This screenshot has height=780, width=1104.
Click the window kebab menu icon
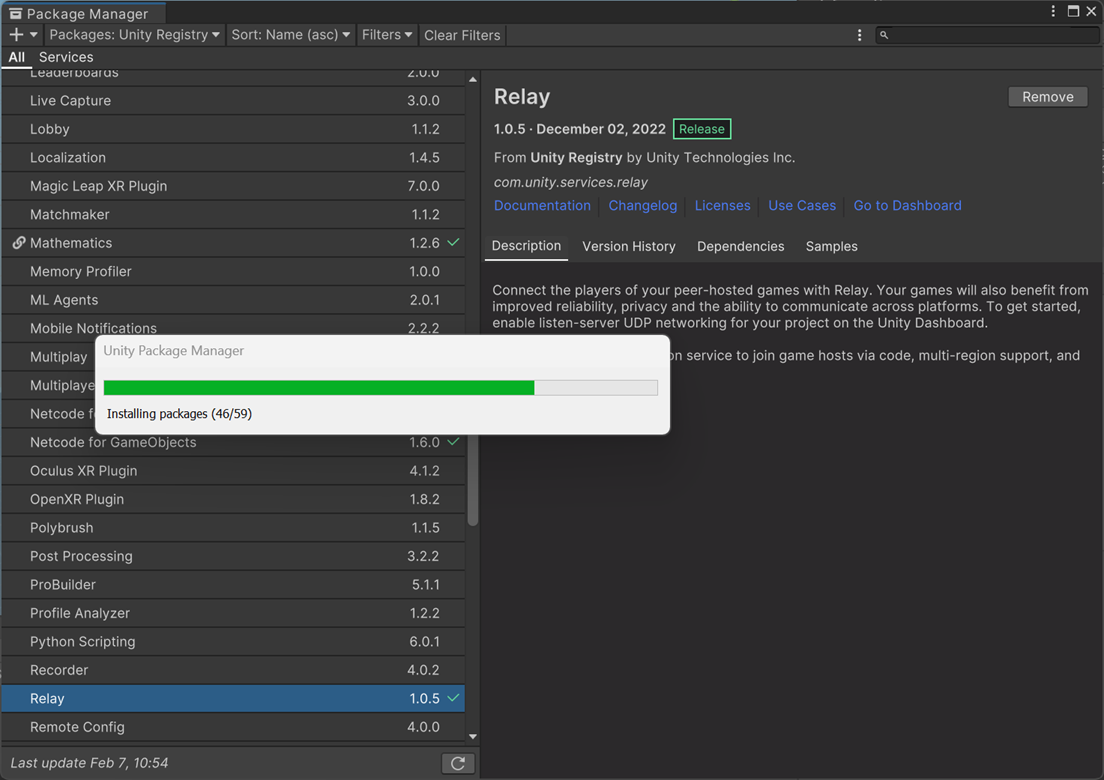click(1053, 12)
